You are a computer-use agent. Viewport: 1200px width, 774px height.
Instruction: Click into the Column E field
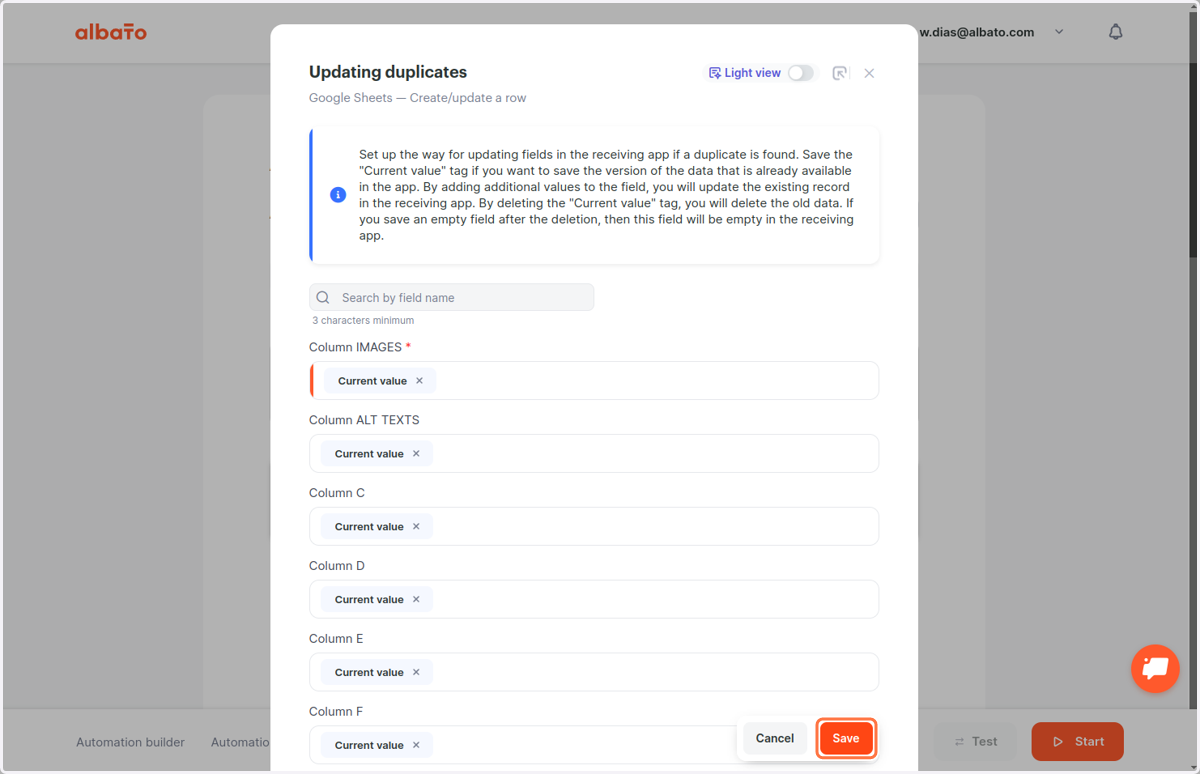(x=594, y=673)
